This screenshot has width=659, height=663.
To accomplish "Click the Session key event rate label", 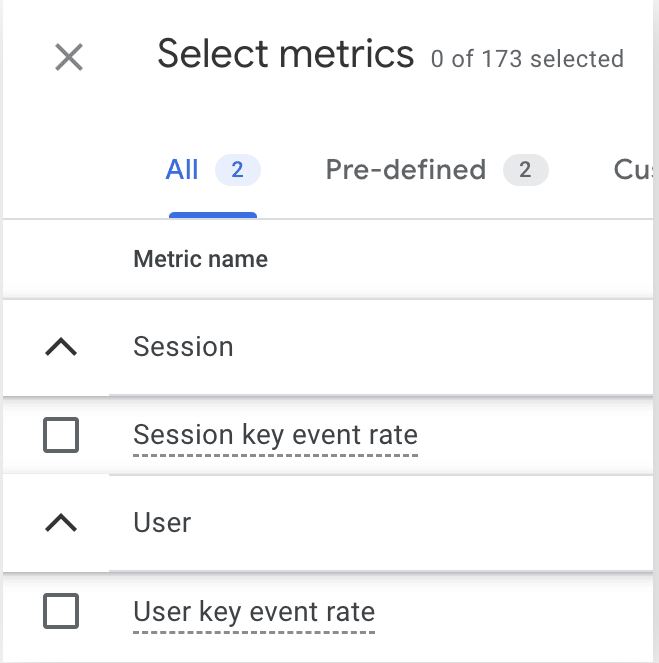I will tap(276, 435).
